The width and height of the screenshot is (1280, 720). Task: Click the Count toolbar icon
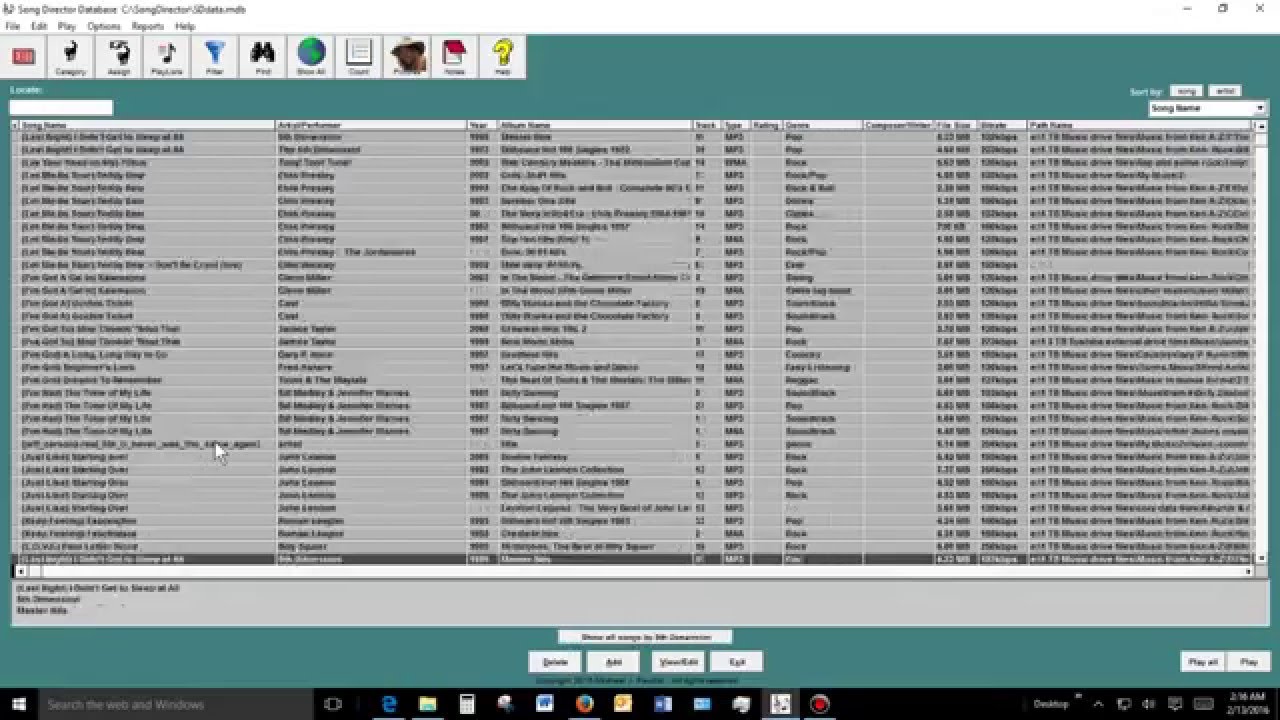(x=359, y=56)
